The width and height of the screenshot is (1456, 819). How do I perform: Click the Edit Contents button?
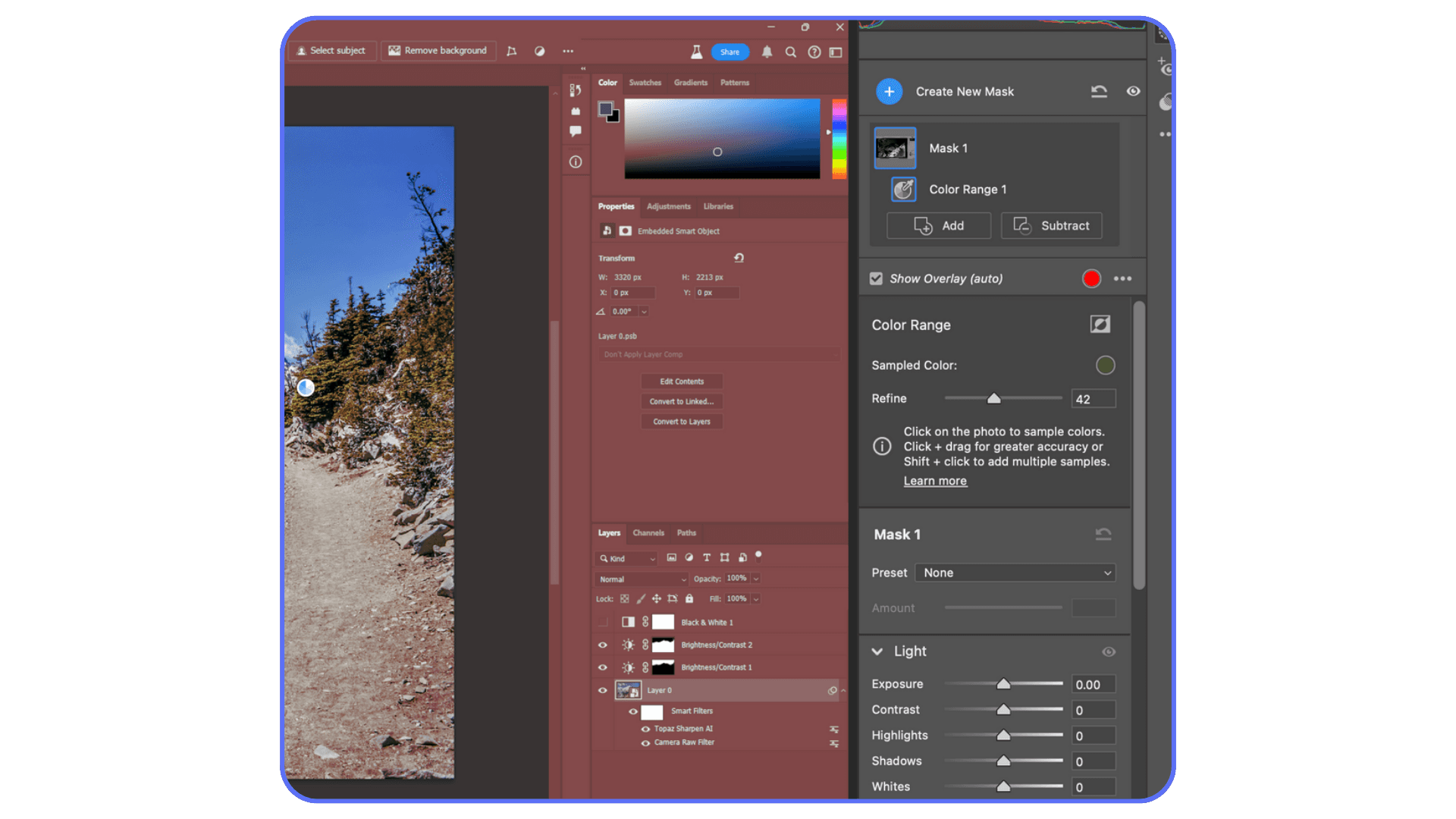click(x=681, y=381)
